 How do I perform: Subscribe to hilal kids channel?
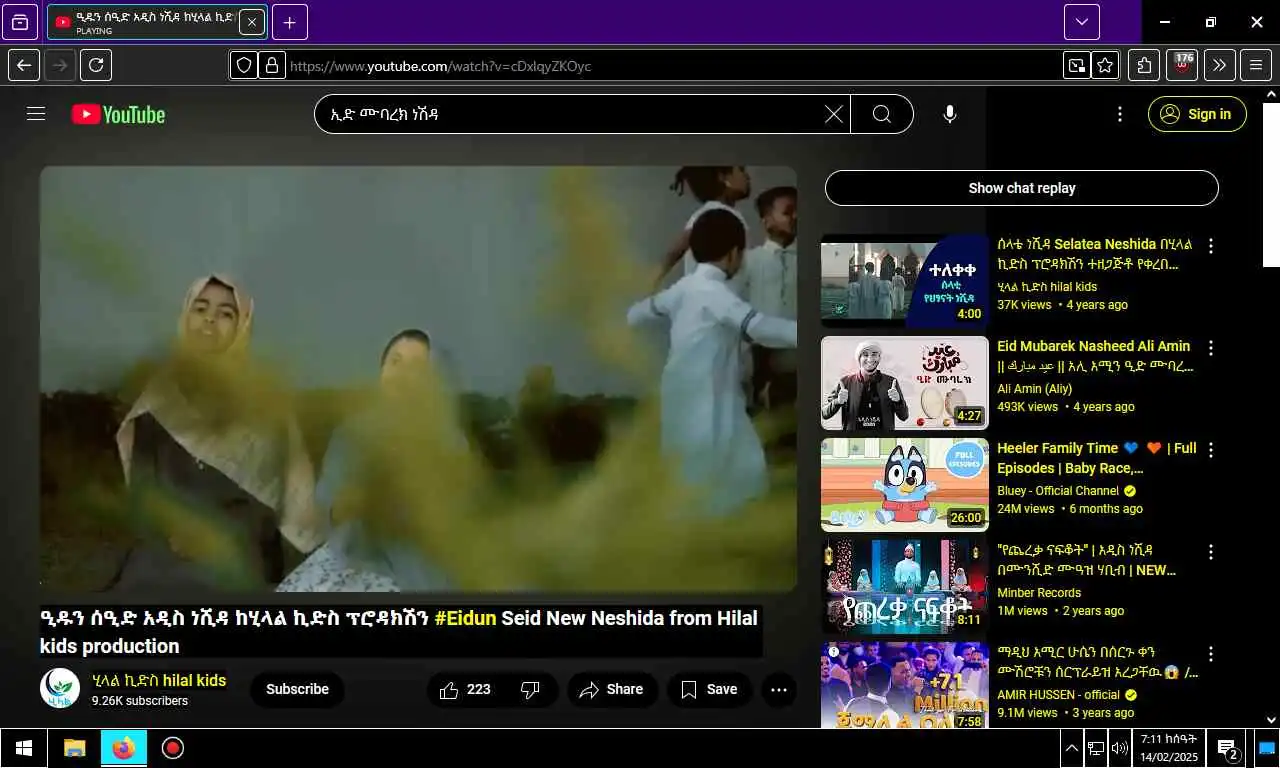(x=297, y=689)
